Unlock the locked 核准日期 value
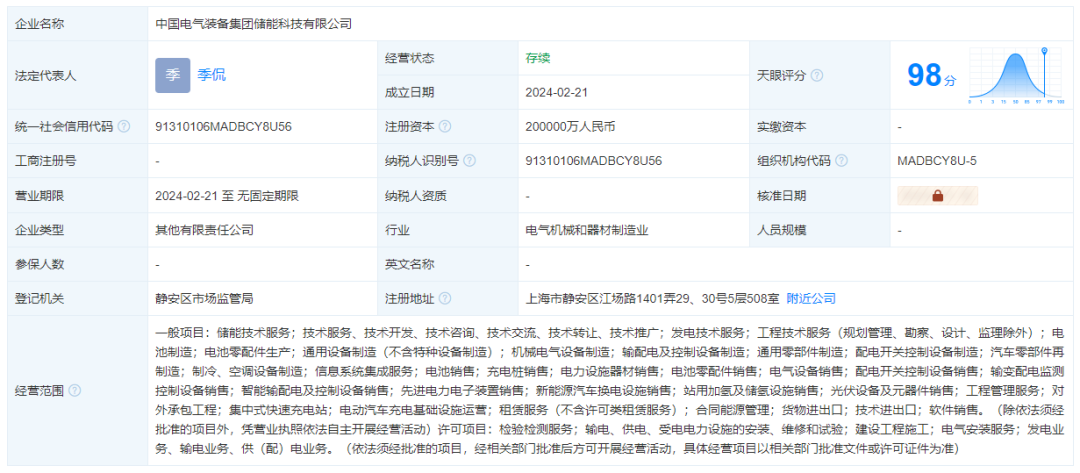Viewport: 1080px width, 473px height. (937, 196)
